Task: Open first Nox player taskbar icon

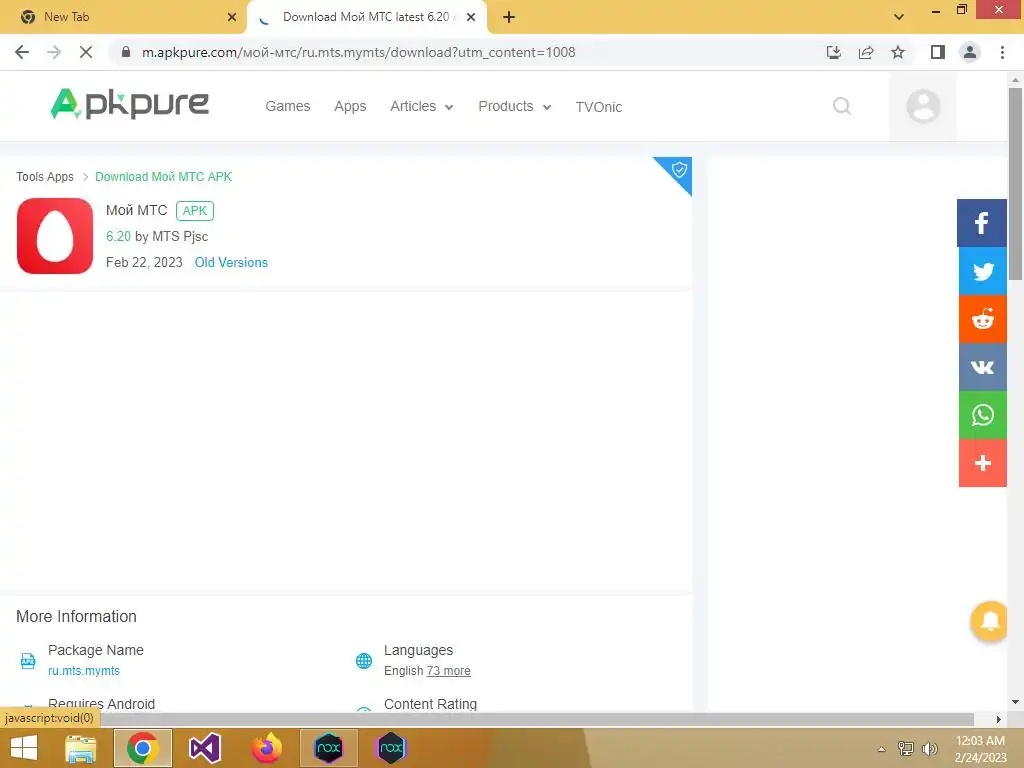Action: pos(328,748)
